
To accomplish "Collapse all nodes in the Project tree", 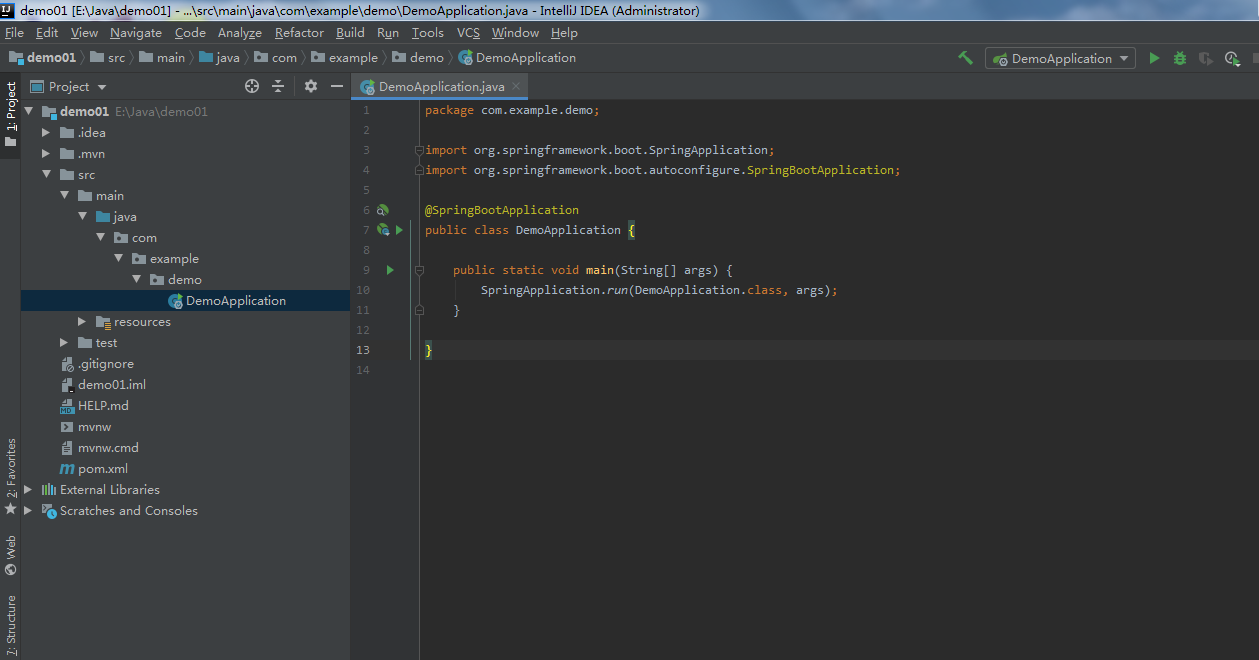I will pyautogui.click(x=278, y=86).
